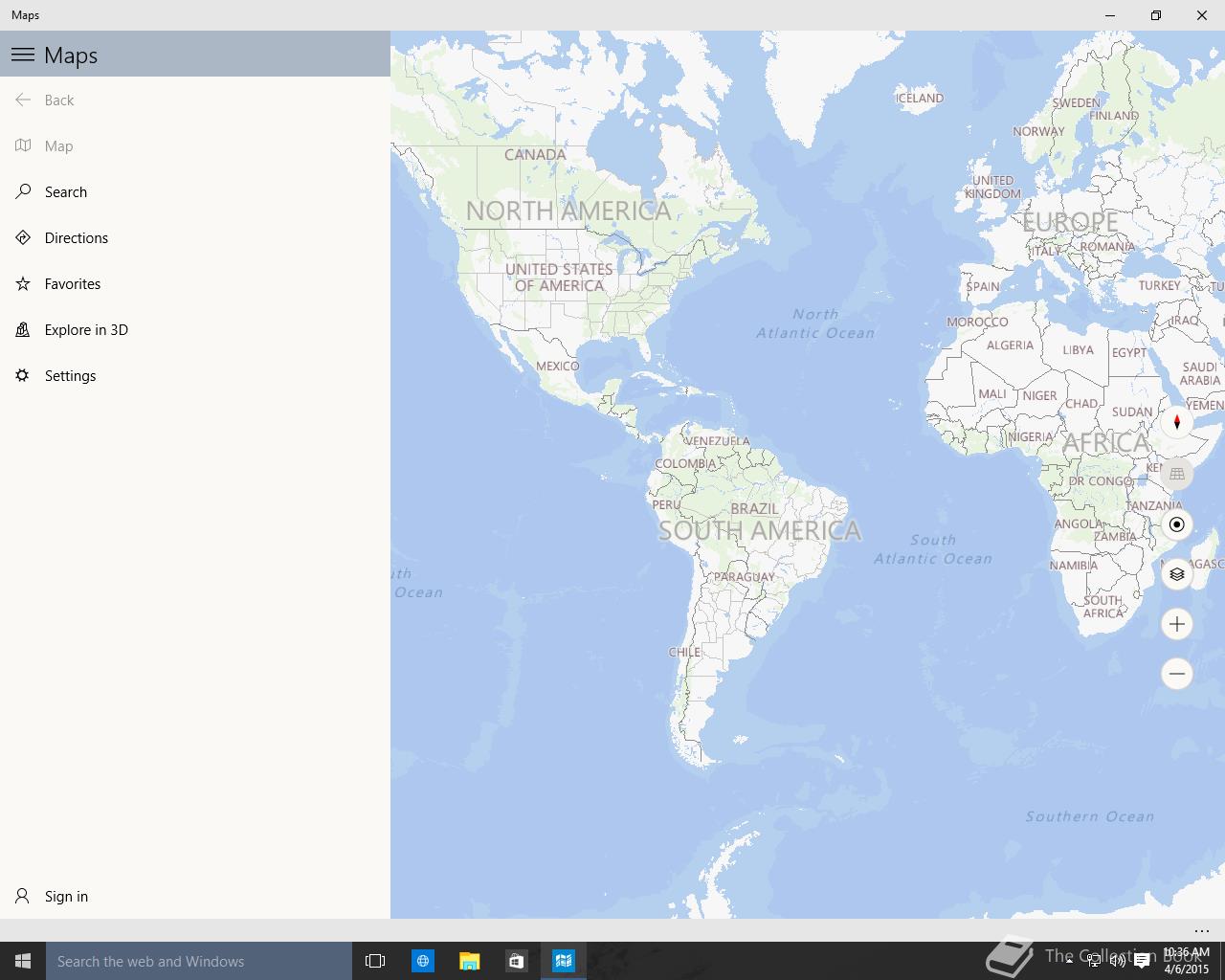The width and height of the screenshot is (1225, 980).
Task: Click Search the web and Windows box
Action: coord(199,961)
